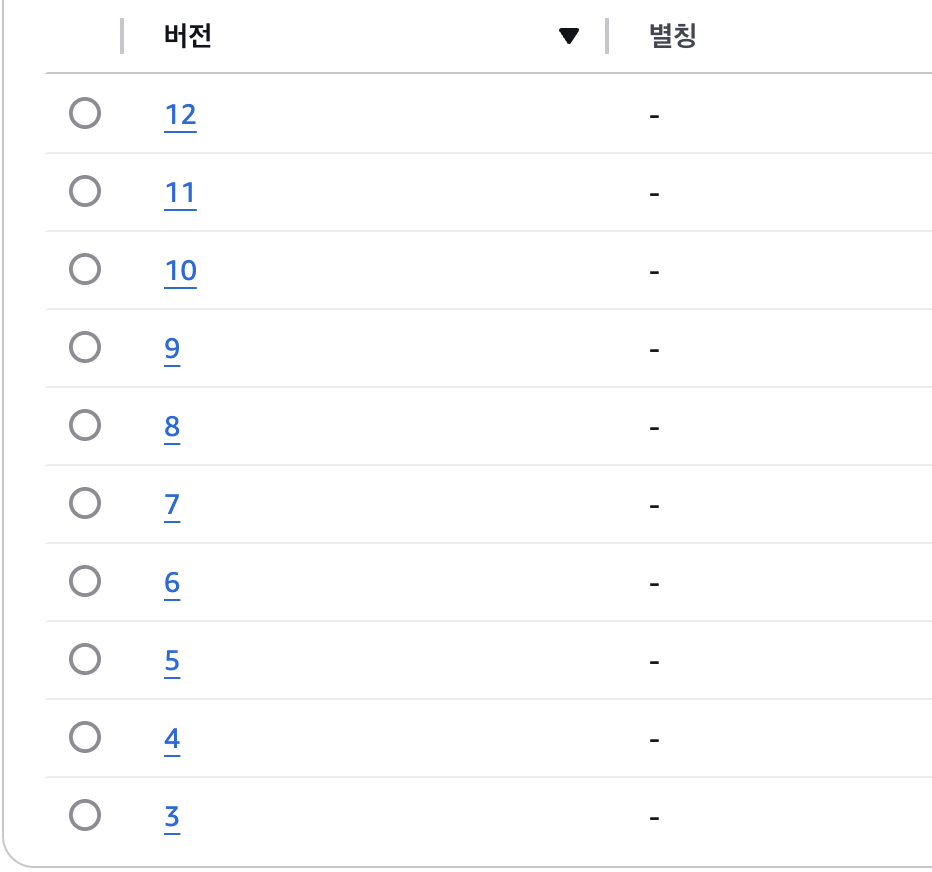Pick the radio button for version 7
The height and width of the screenshot is (872, 932).
click(85, 503)
